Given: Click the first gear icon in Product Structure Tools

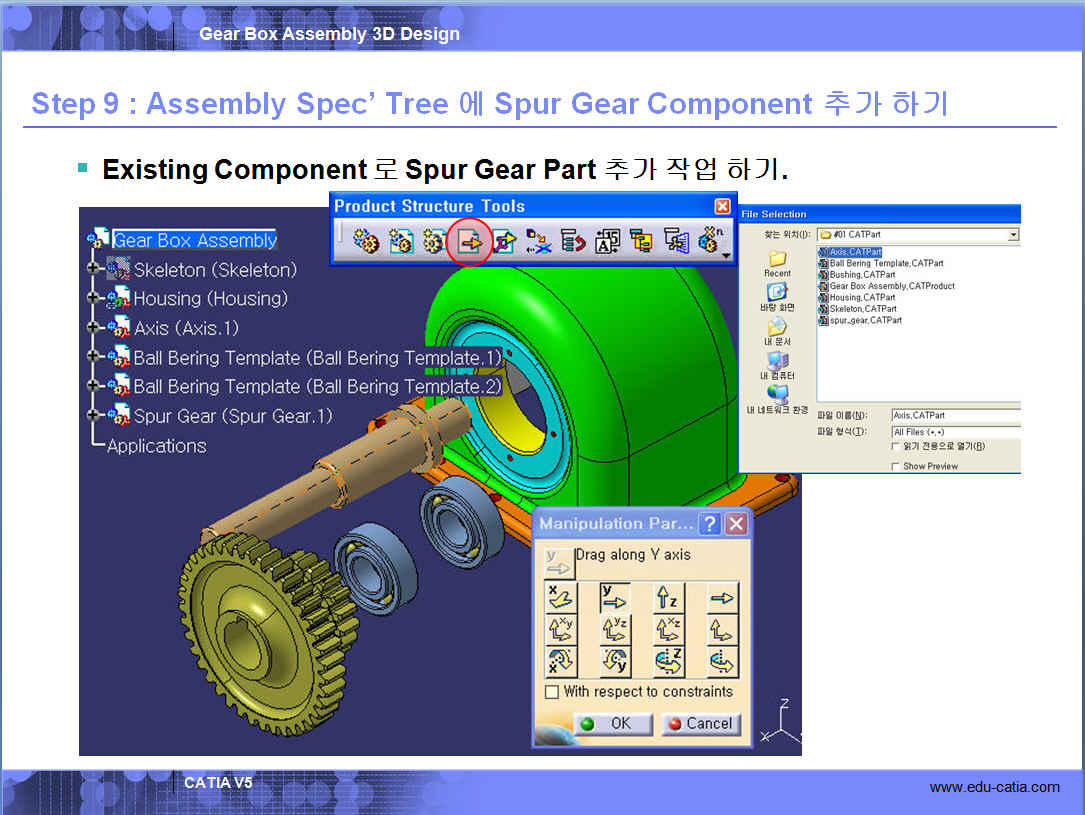Looking at the screenshot, I should (366, 241).
